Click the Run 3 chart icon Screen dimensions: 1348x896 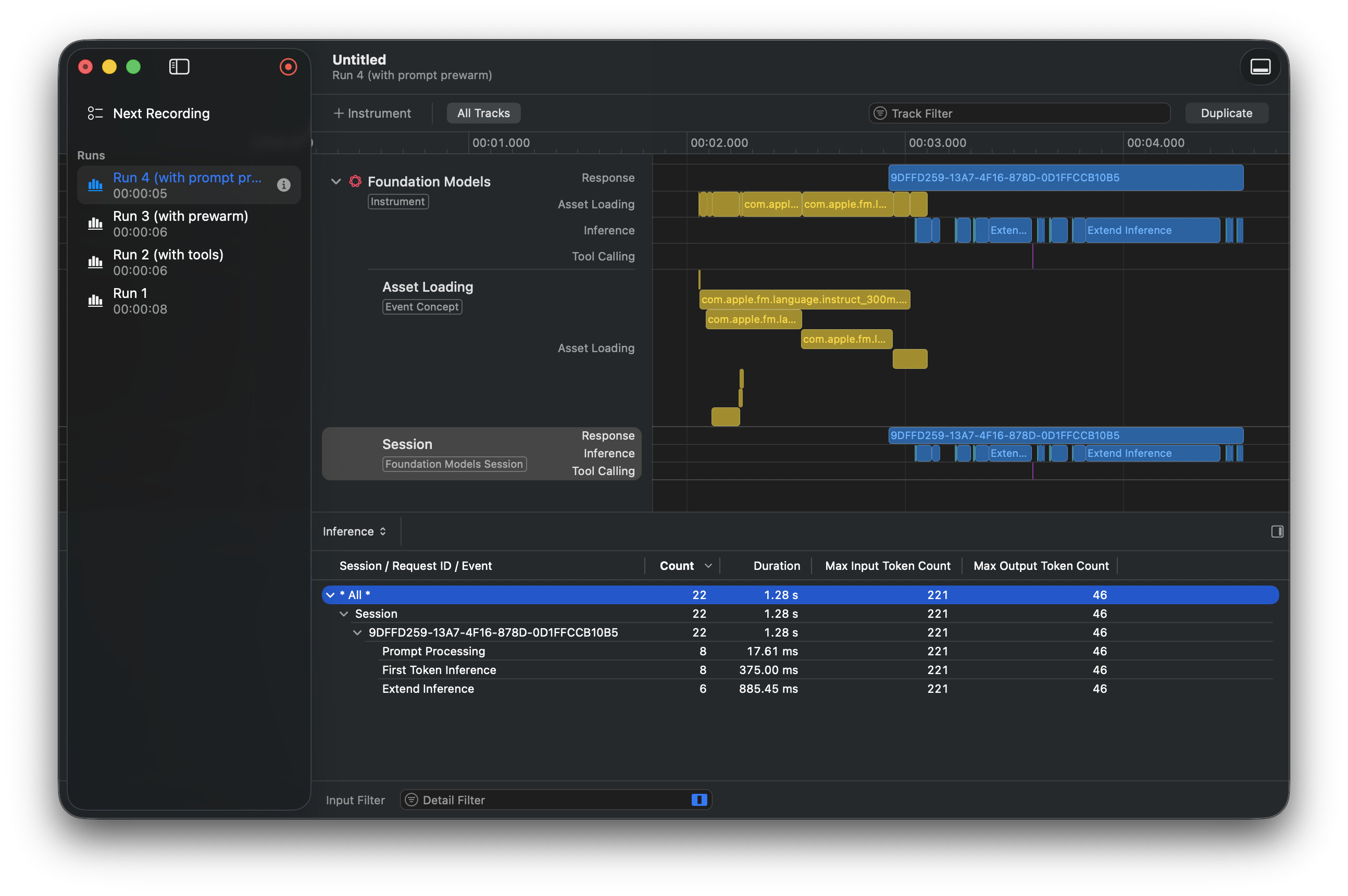tap(95, 223)
